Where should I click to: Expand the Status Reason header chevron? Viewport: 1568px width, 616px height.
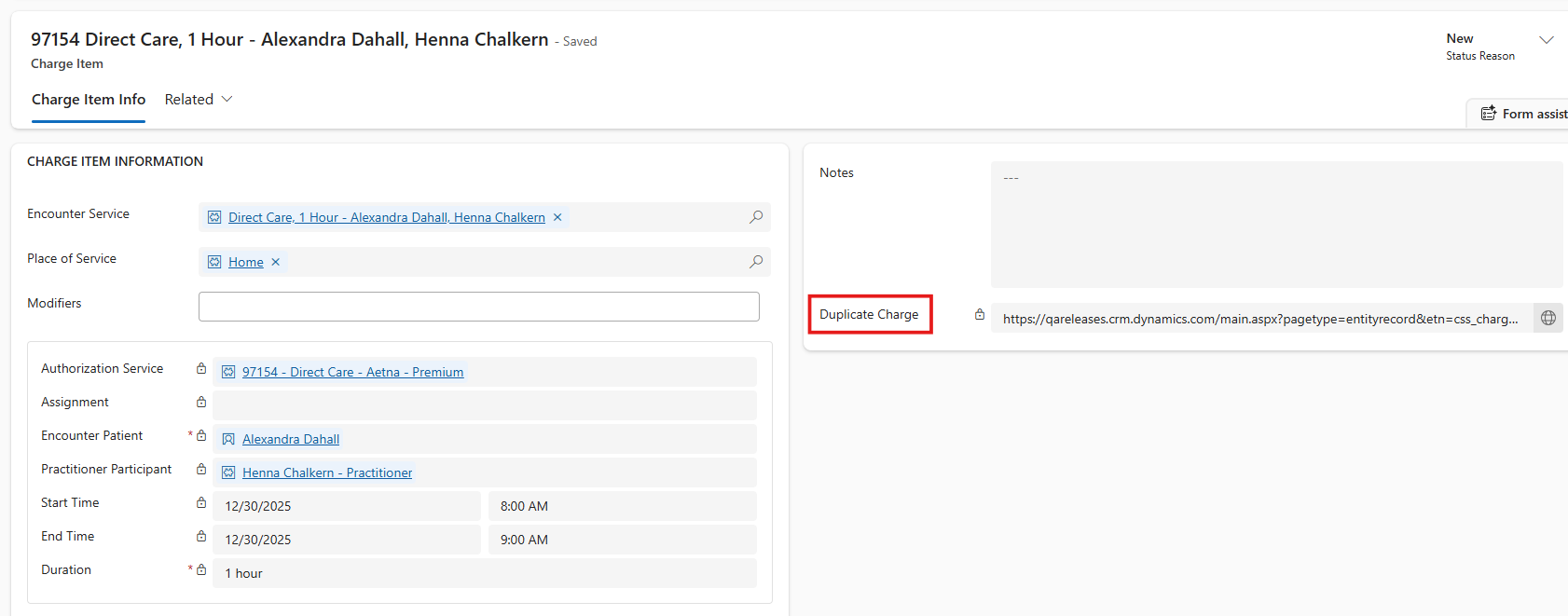click(1547, 40)
